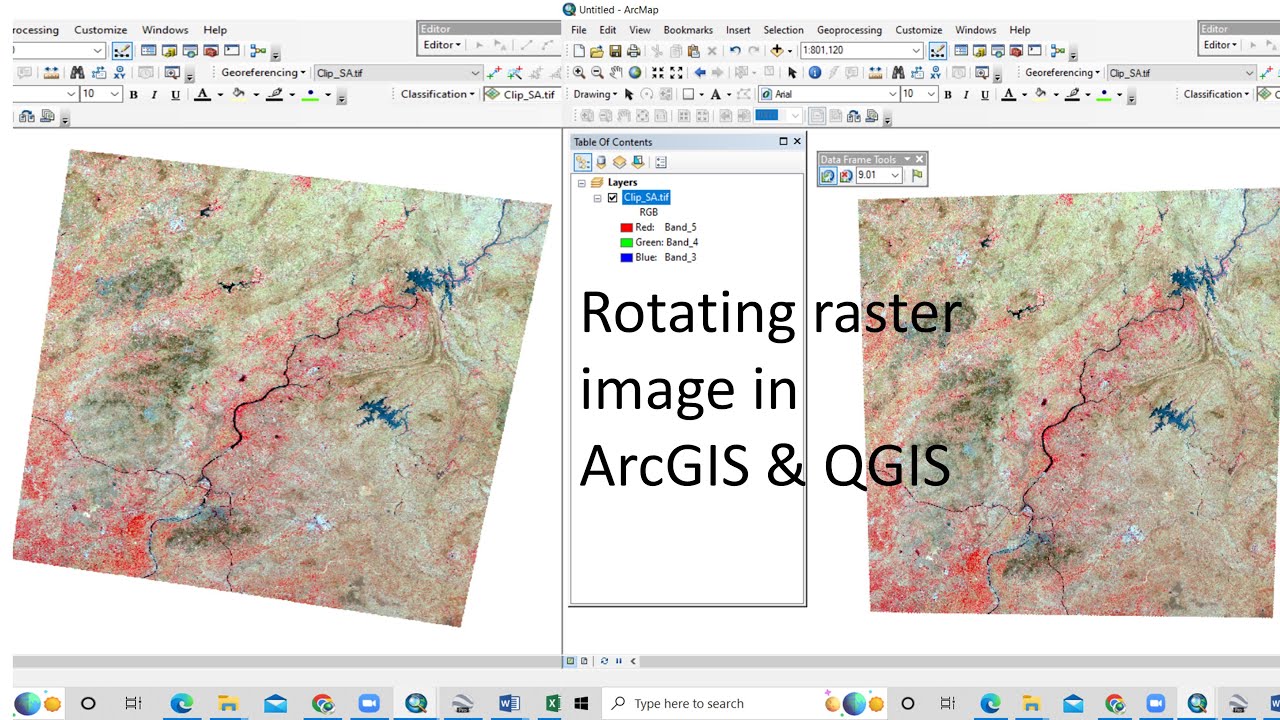Open the Bookmarks menu
Screen dimensions: 1280x720
[688, 30]
